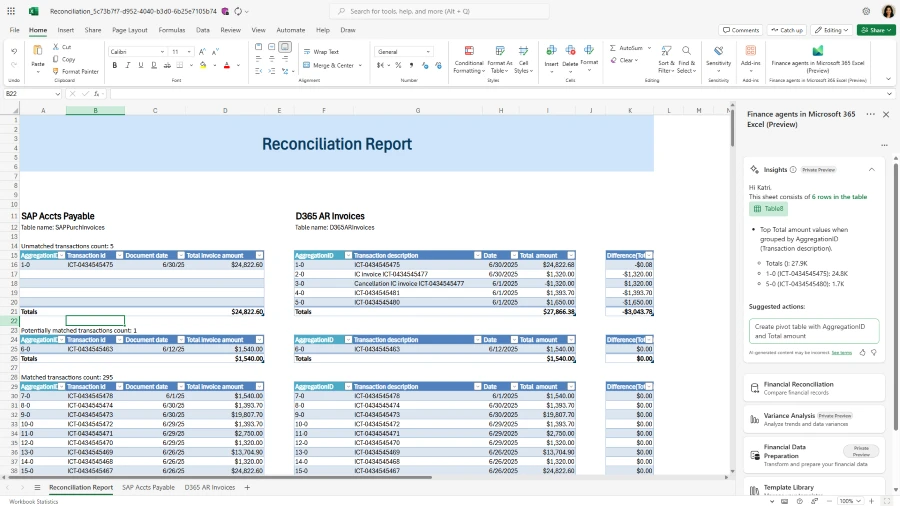Open the Sensitivity label icon
The image size is (900, 506).
coord(718,51)
